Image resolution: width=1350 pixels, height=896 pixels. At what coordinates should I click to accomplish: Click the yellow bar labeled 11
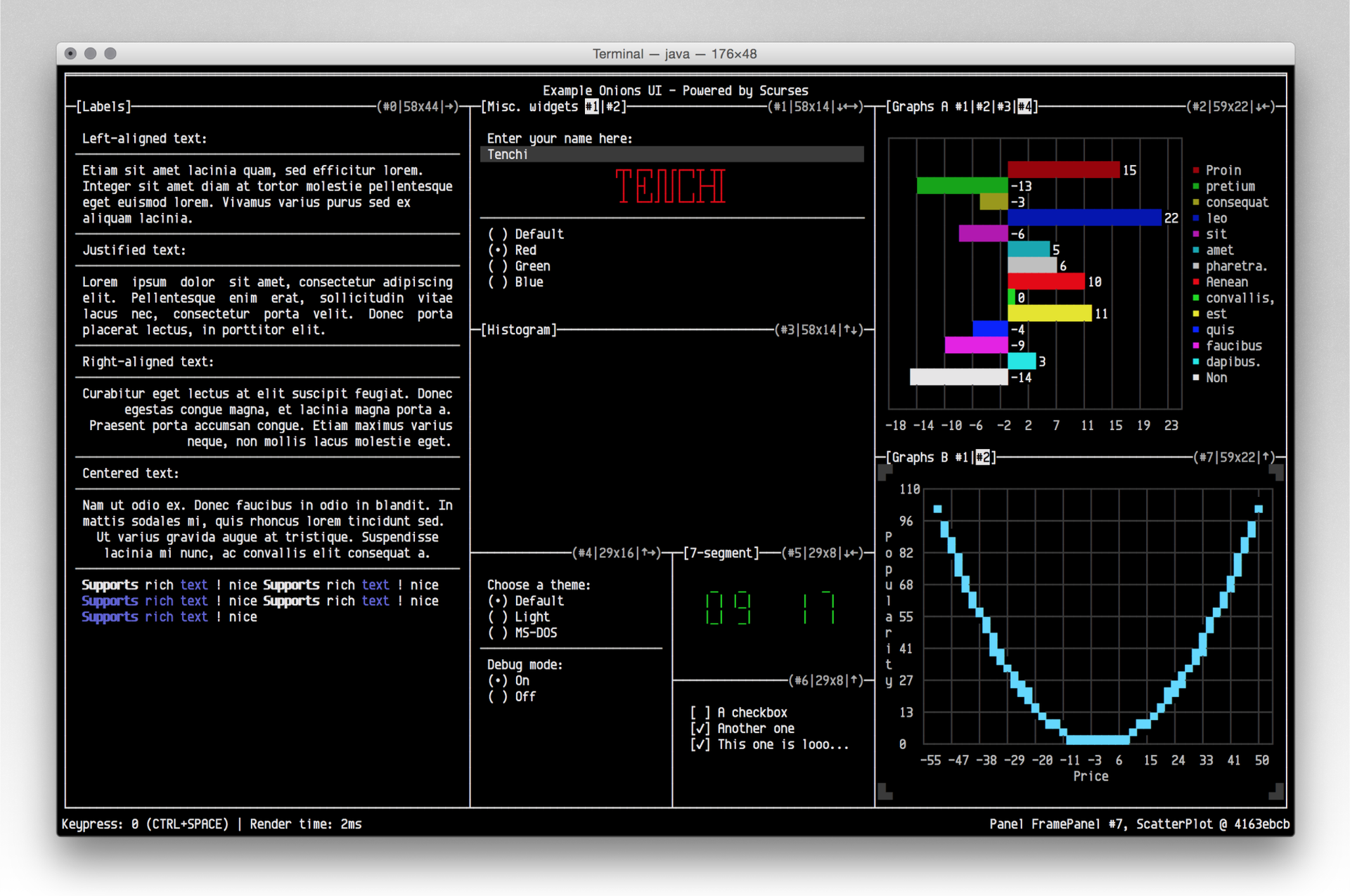(x=1050, y=313)
